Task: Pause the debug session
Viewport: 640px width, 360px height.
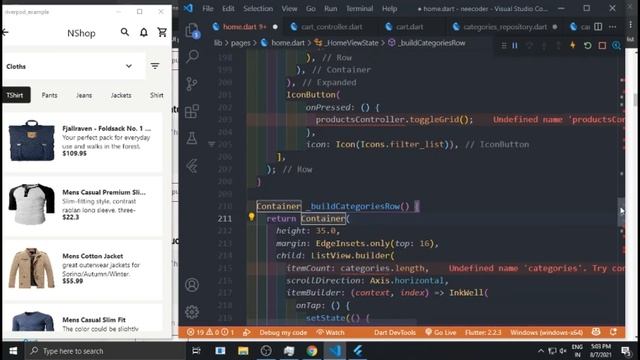Action: (x=515, y=45)
